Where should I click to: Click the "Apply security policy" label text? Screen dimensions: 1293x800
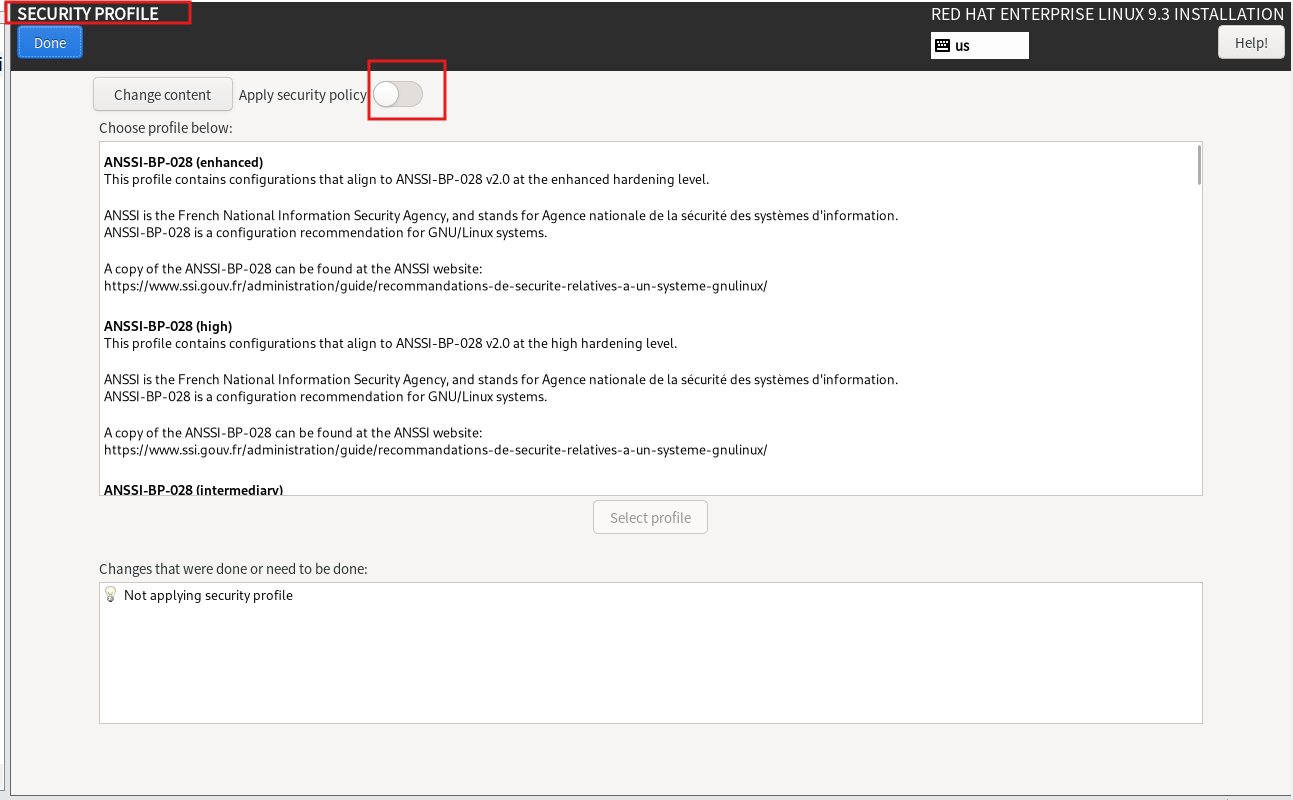pyautogui.click(x=302, y=95)
